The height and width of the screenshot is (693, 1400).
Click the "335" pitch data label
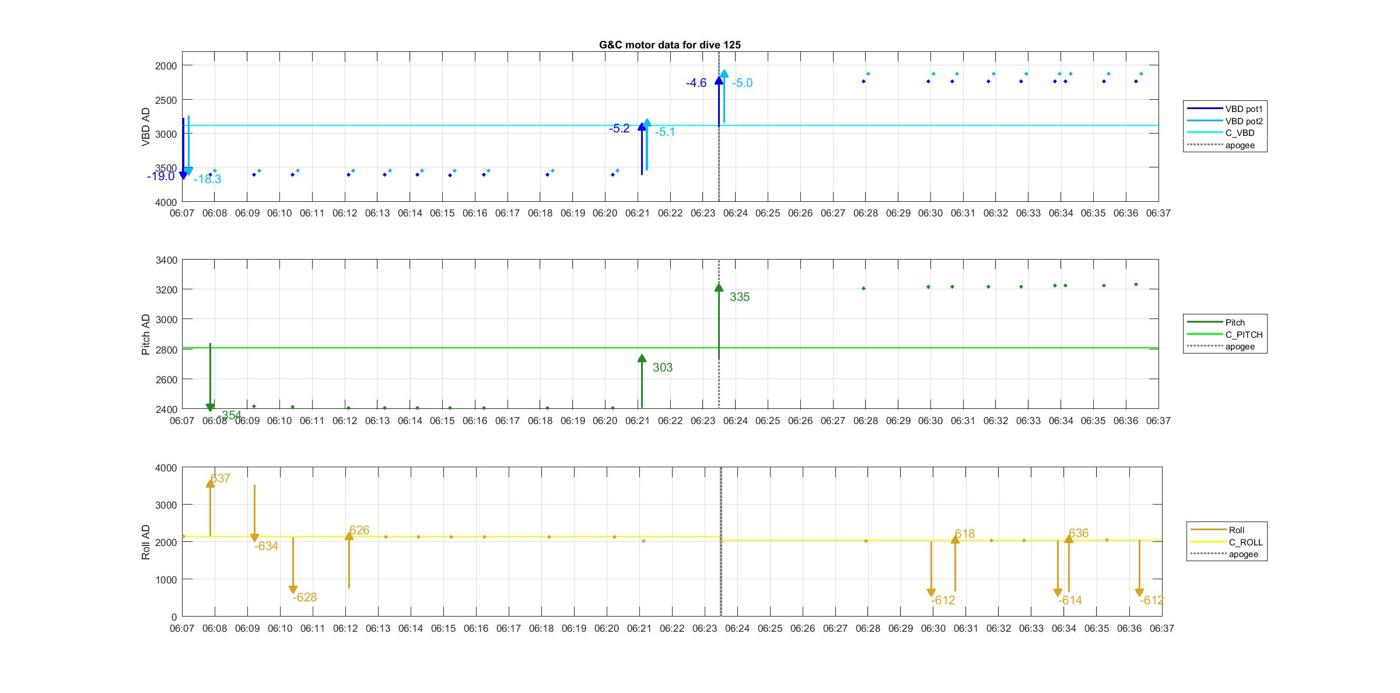pos(739,298)
